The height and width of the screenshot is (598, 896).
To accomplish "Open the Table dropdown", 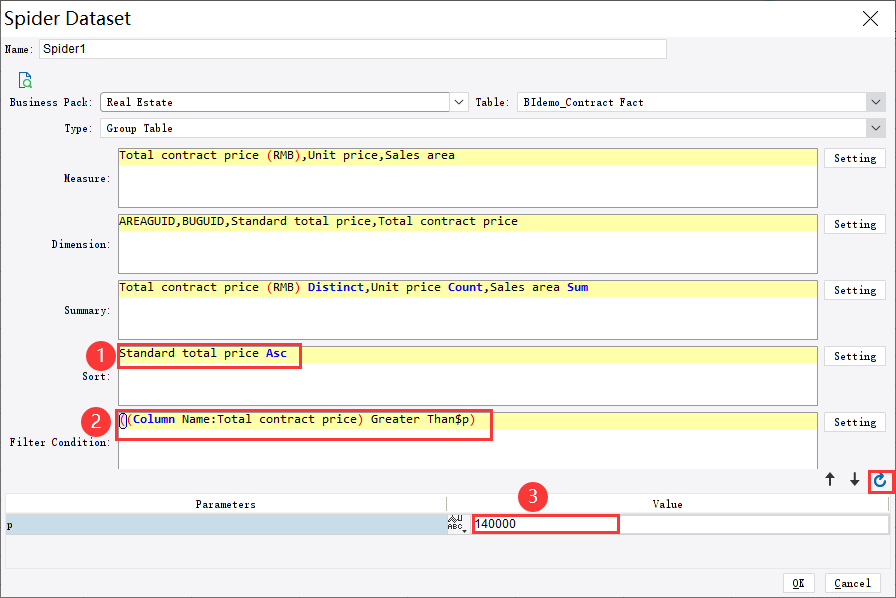I will coord(876,101).
